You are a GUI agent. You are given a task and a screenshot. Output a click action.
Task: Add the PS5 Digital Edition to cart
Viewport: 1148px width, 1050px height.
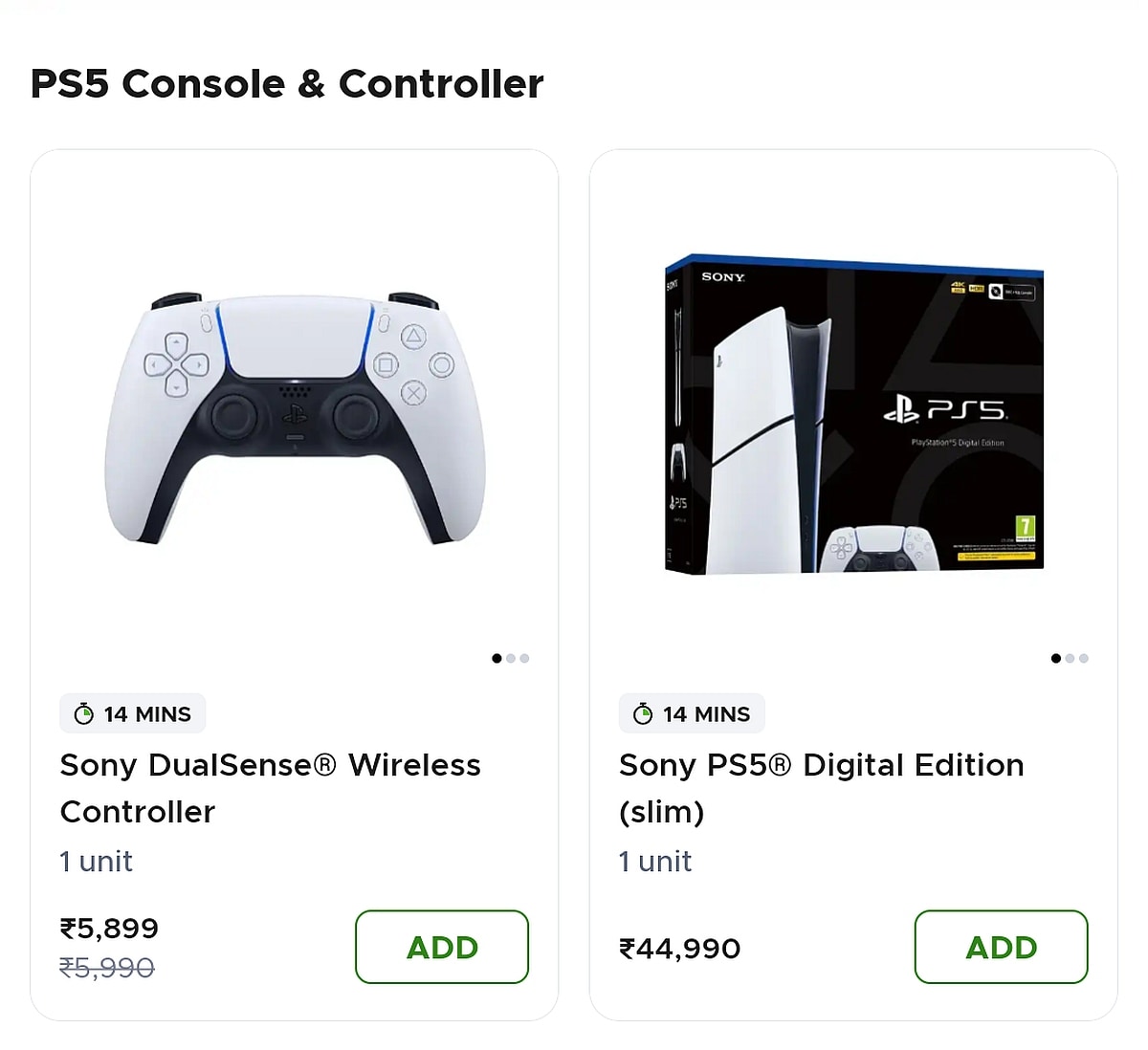click(x=1001, y=947)
